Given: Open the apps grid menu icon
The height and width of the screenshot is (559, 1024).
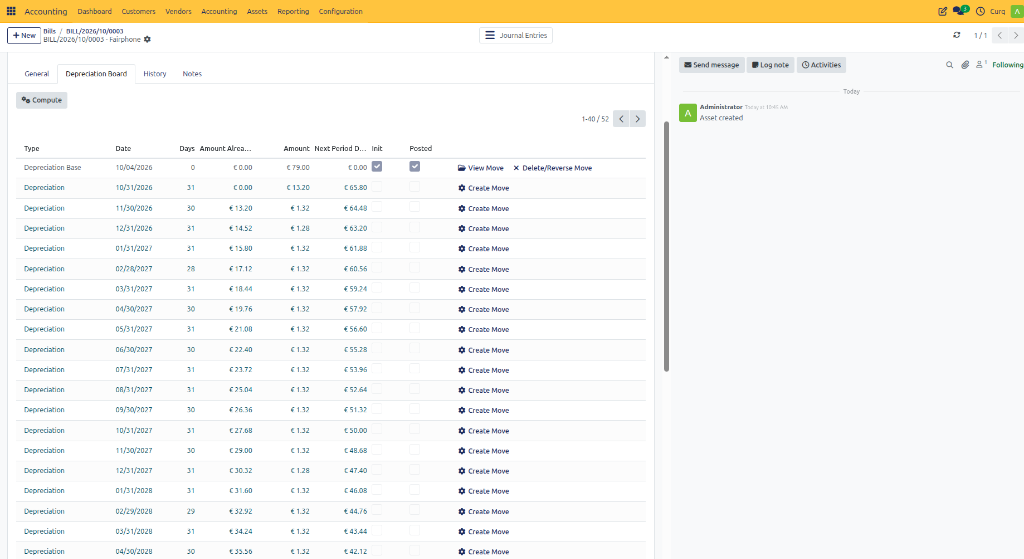Looking at the screenshot, I should [x=11, y=11].
